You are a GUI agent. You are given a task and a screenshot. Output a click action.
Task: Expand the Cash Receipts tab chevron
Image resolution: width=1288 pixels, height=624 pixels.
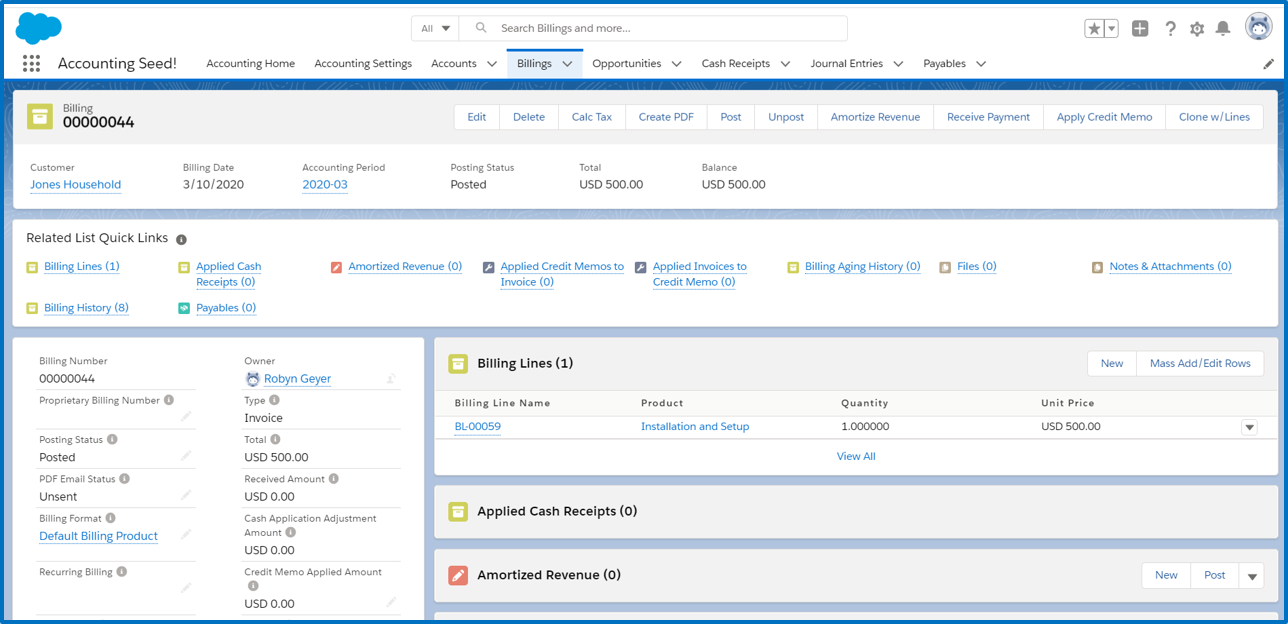tap(786, 63)
